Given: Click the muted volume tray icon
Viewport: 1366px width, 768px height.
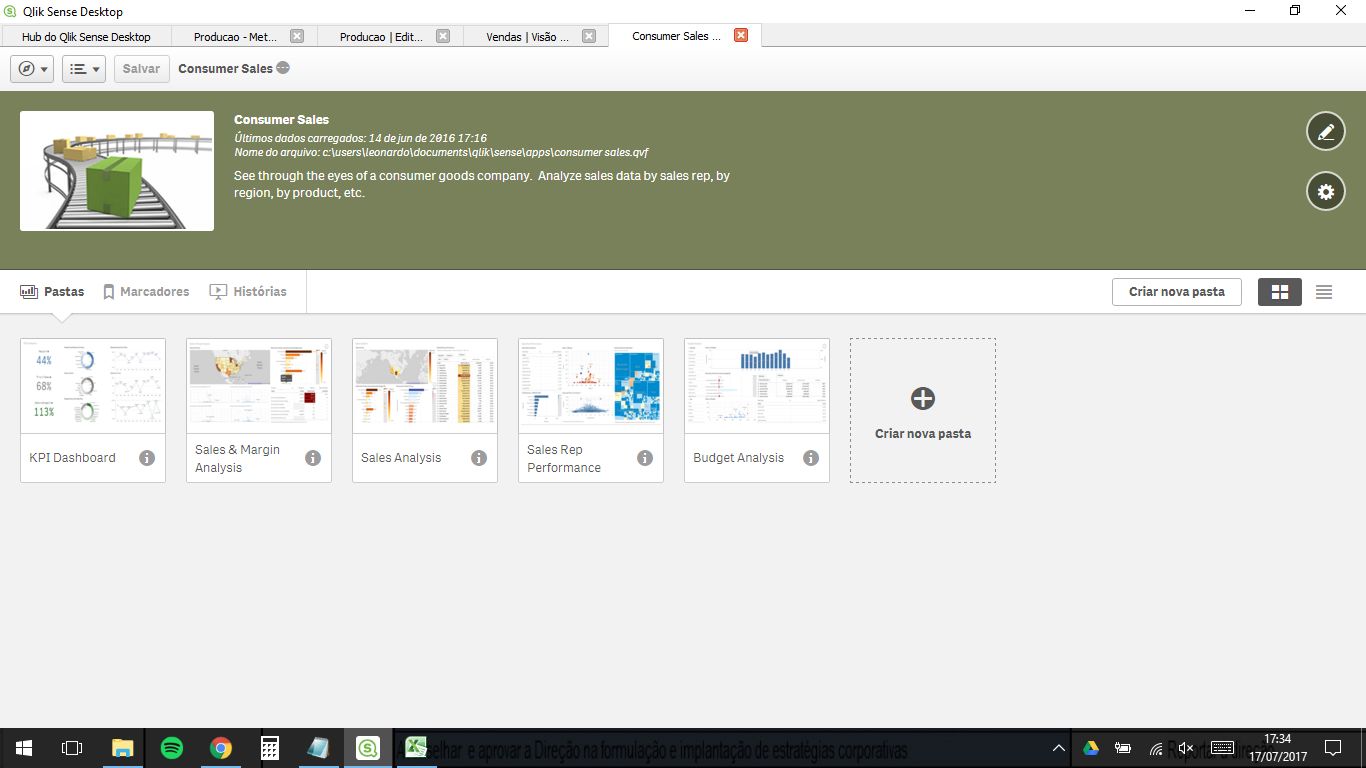Looking at the screenshot, I should pyautogui.click(x=1186, y=748).
